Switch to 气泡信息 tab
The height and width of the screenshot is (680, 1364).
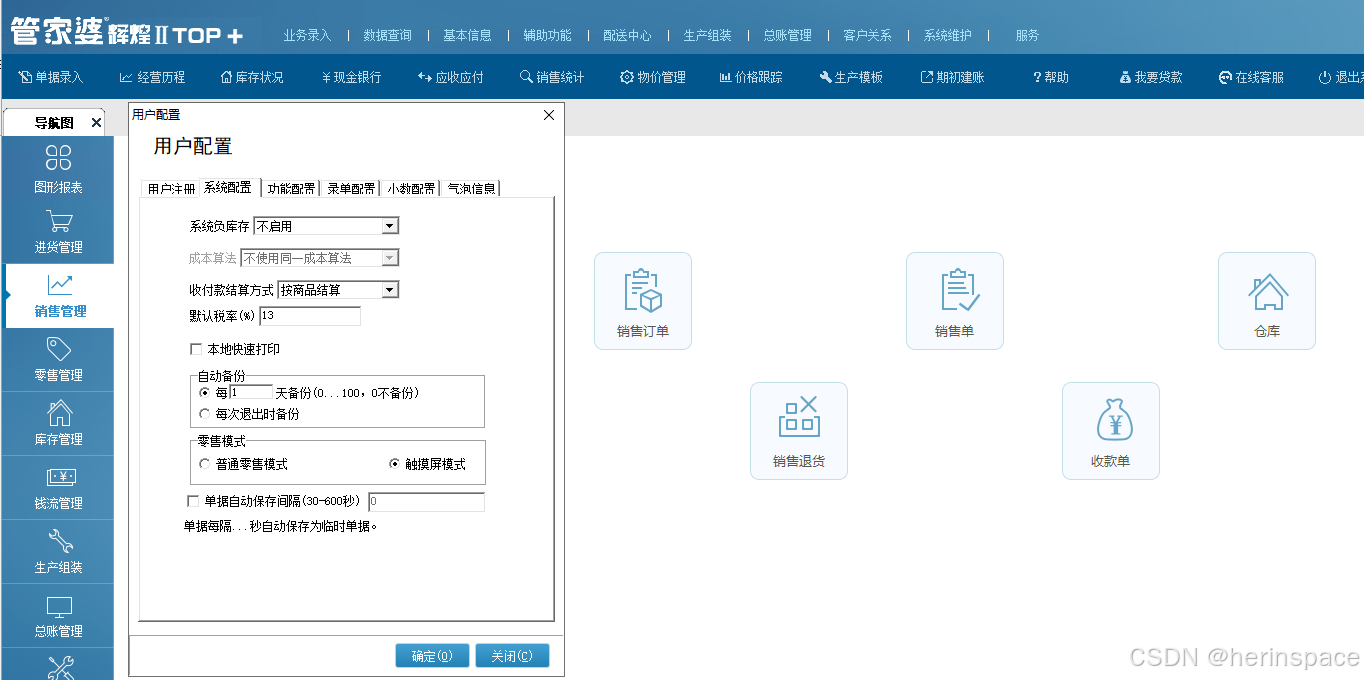click(471, 188)
